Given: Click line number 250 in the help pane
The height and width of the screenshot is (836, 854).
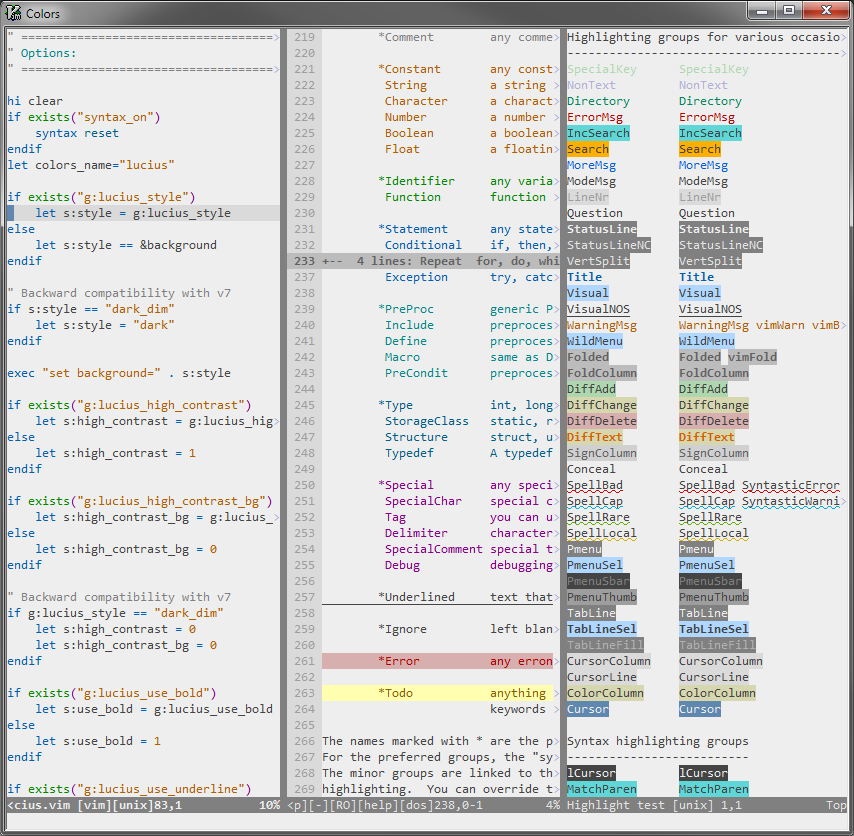Looking at the screenshot, I should pyautogui.click(x=304, y=485).
